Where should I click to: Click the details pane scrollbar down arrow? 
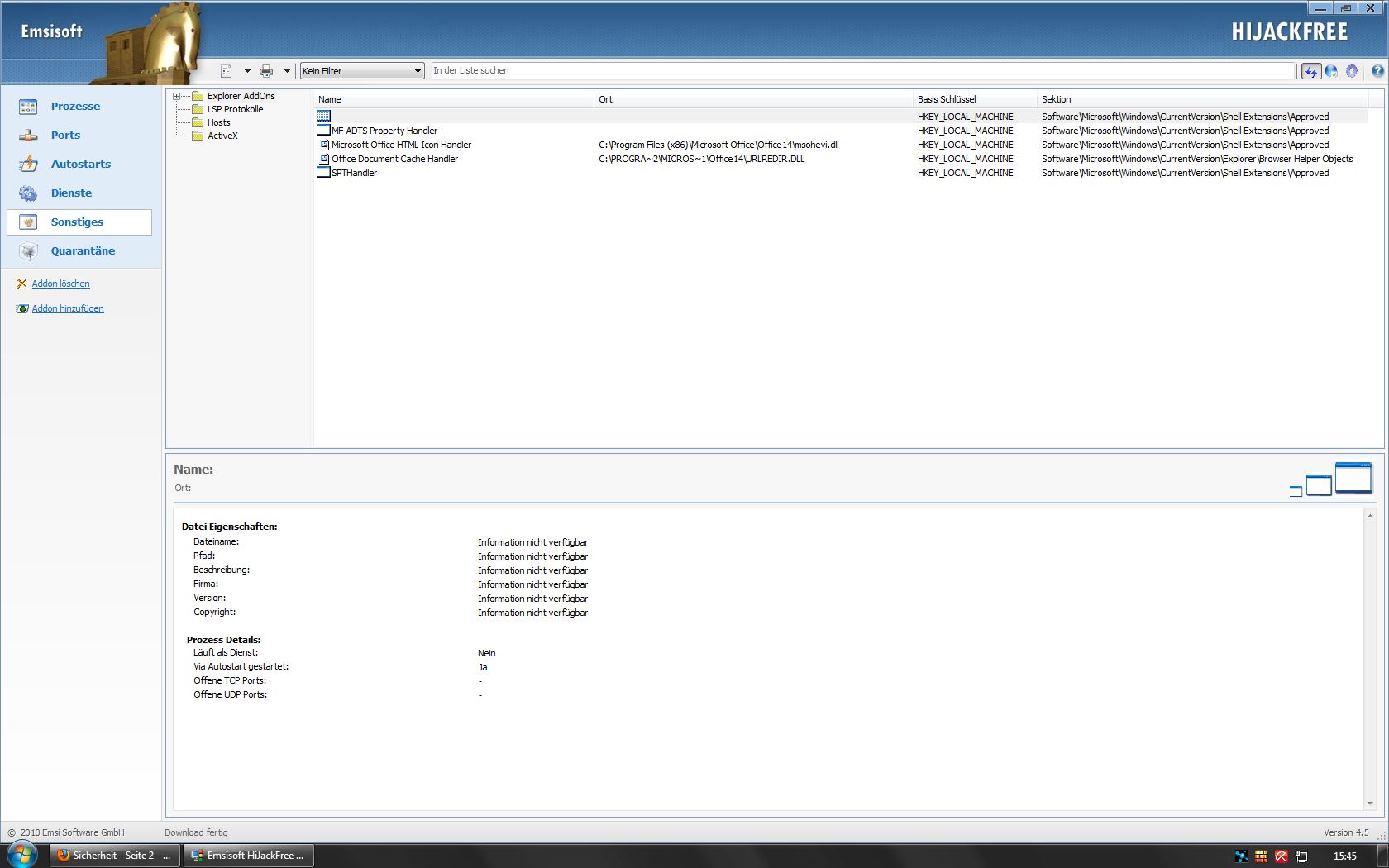pos(1370,803)
